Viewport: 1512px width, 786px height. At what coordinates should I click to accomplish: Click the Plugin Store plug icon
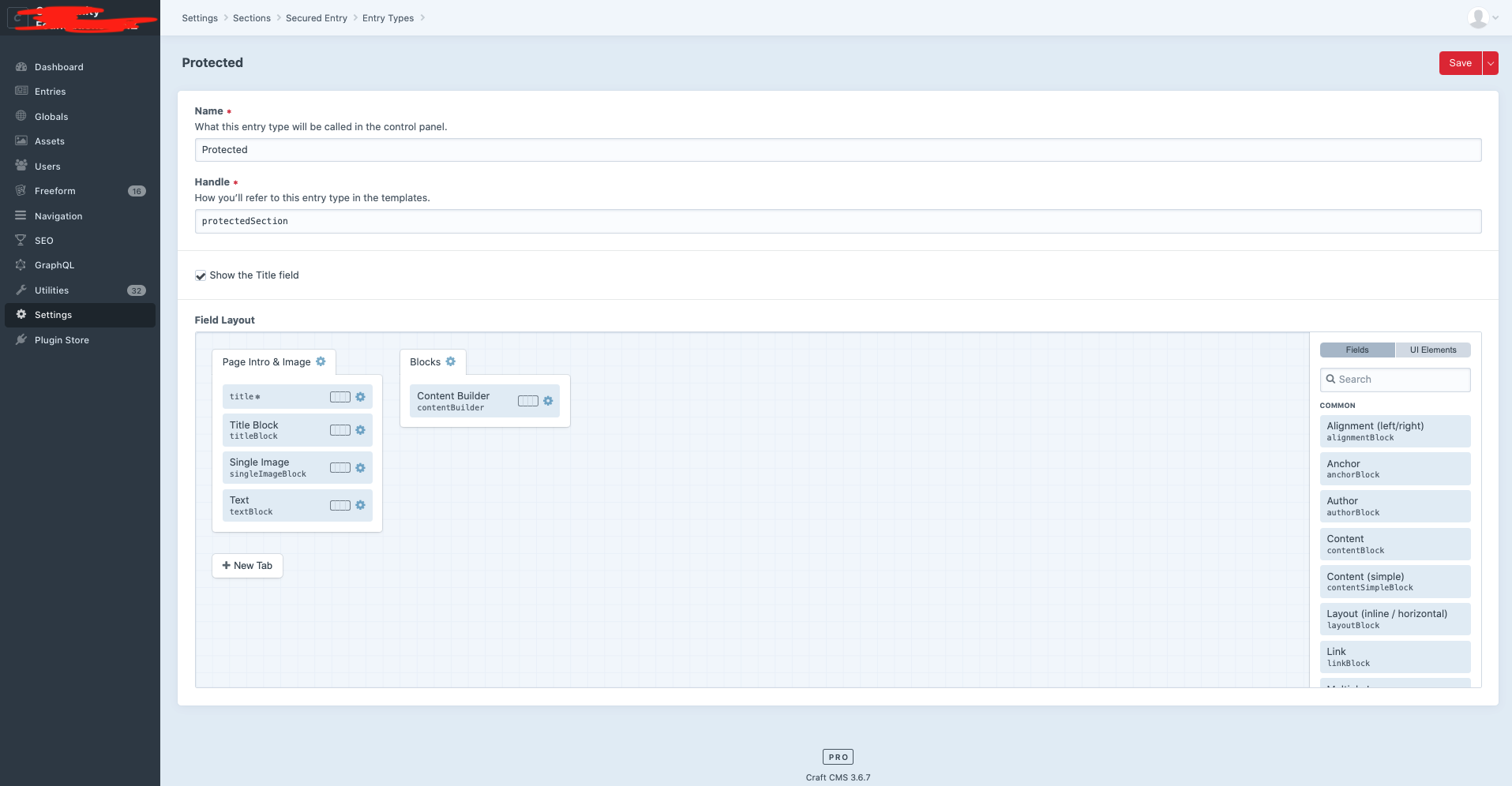21,339
